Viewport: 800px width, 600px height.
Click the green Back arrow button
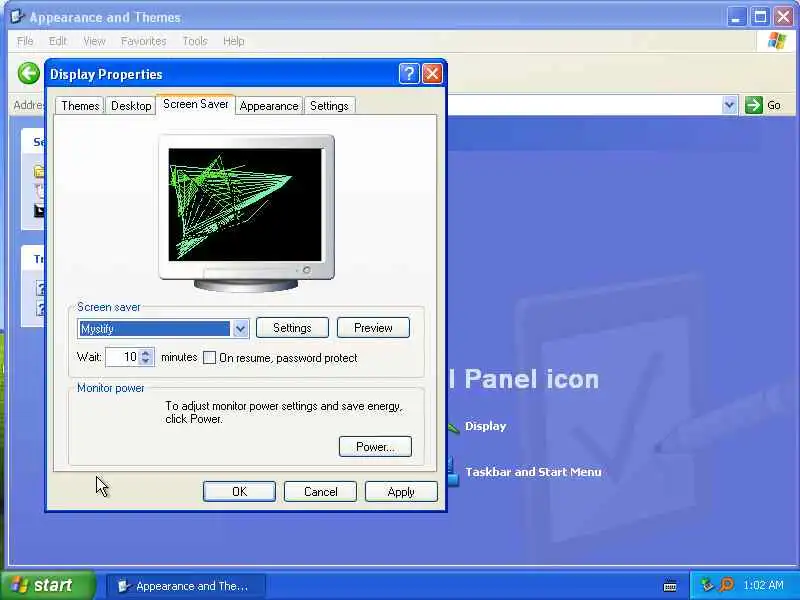coord(29,73)
